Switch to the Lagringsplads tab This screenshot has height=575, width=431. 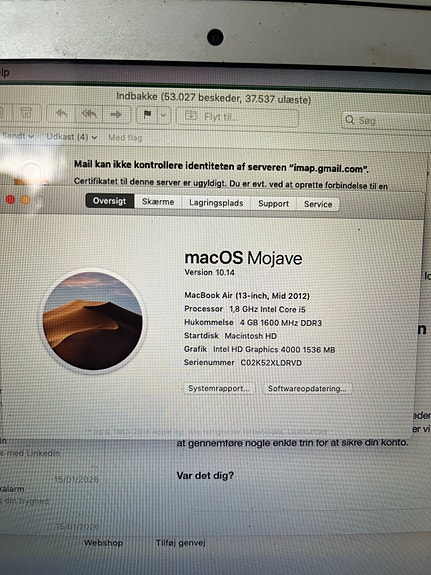216,203
